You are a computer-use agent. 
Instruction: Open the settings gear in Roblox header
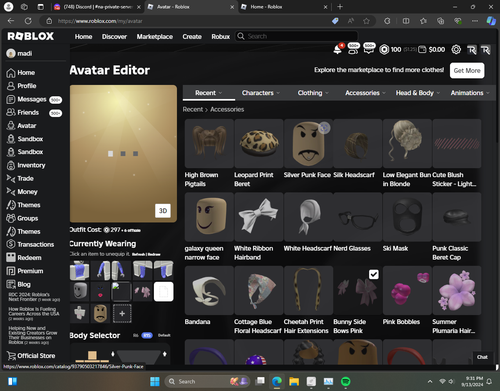coord(456,50)
